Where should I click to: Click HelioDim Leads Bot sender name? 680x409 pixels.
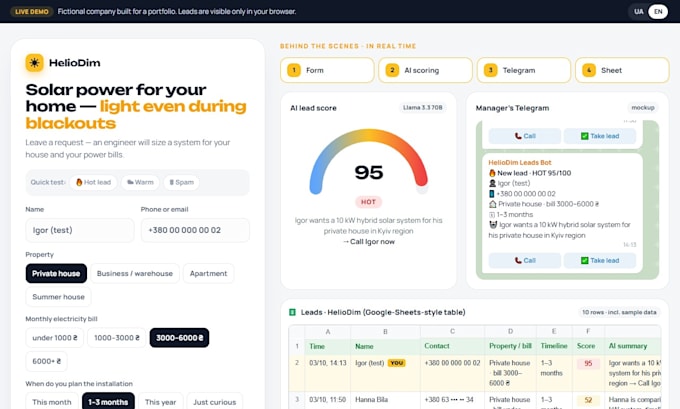point(520,163)
